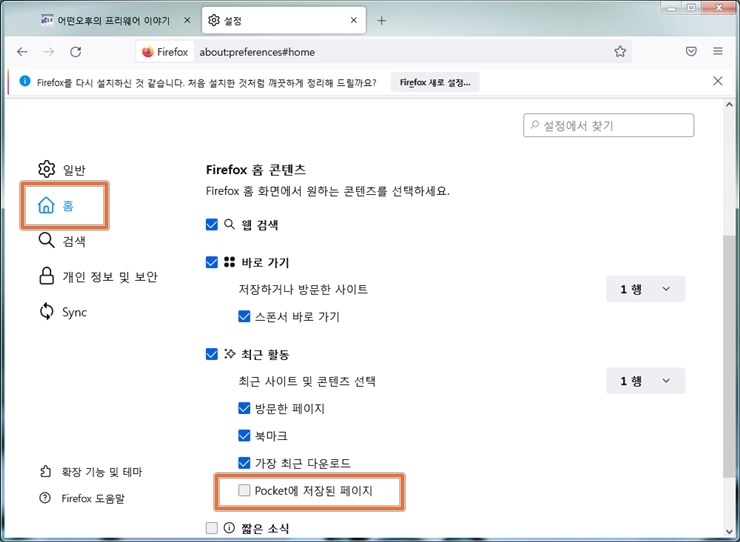Screen dimensions: 740x542
Task: Click the gear icon for 일반 settings
Action: (46, 169)
